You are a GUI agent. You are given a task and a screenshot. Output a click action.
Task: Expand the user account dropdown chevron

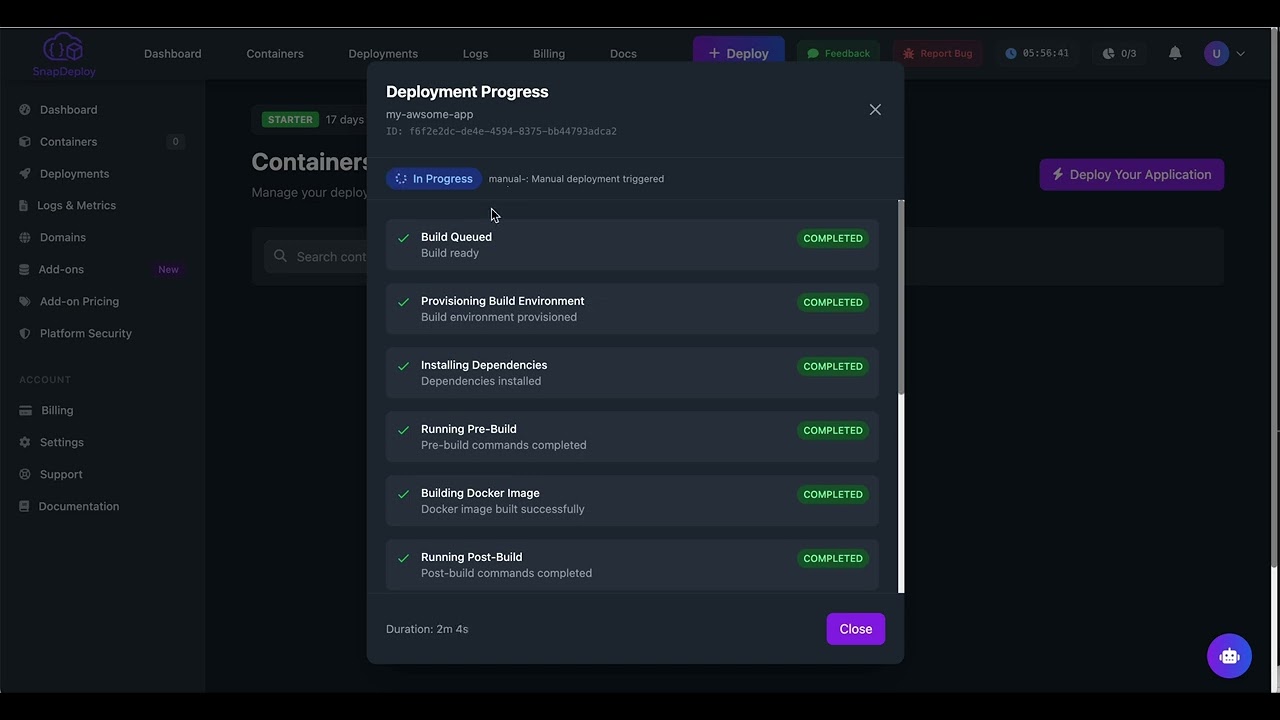pyautogui.click(x=1241, y=54)
